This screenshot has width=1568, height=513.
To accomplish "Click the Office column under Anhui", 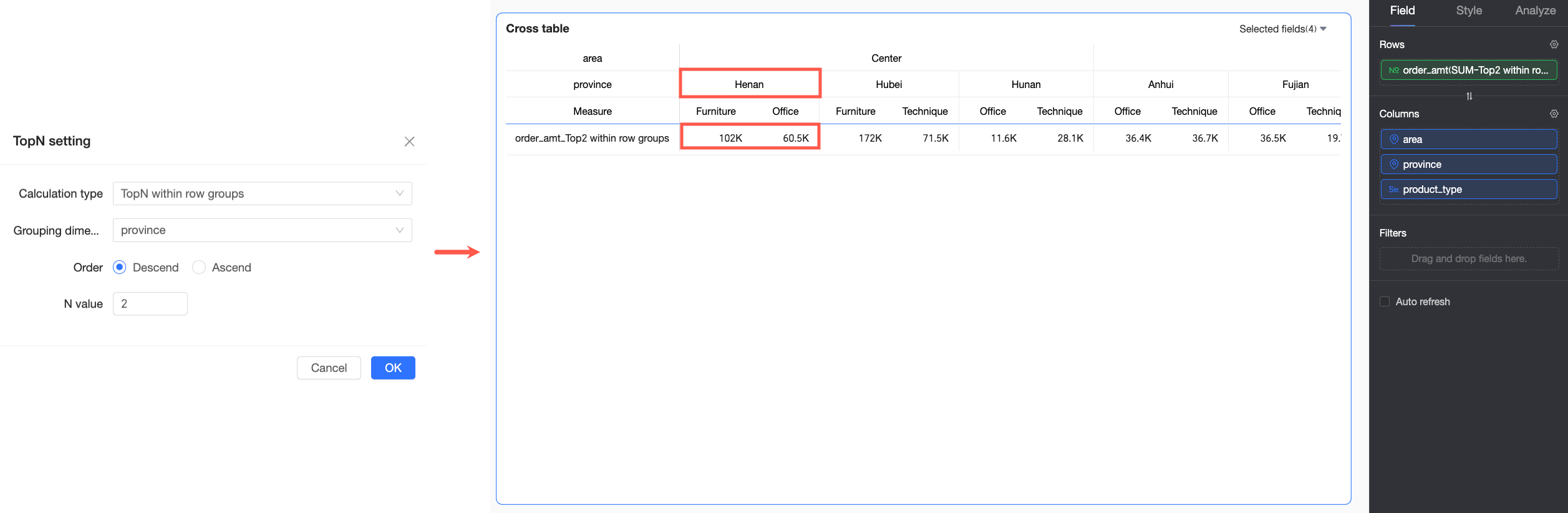I will coord(1128,111).
